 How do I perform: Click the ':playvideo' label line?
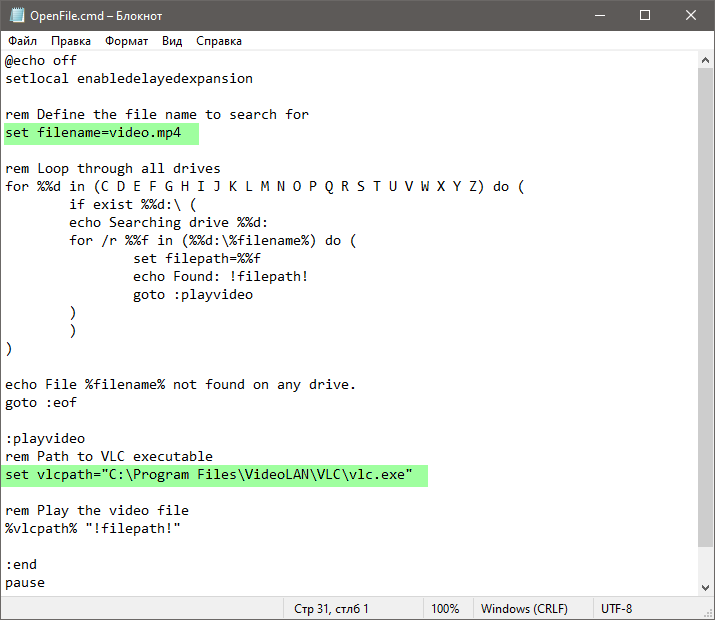(x=45, y=439)
